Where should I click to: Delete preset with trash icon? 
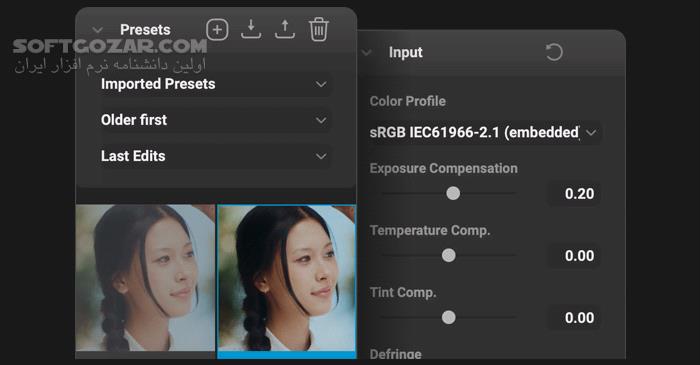319,29
